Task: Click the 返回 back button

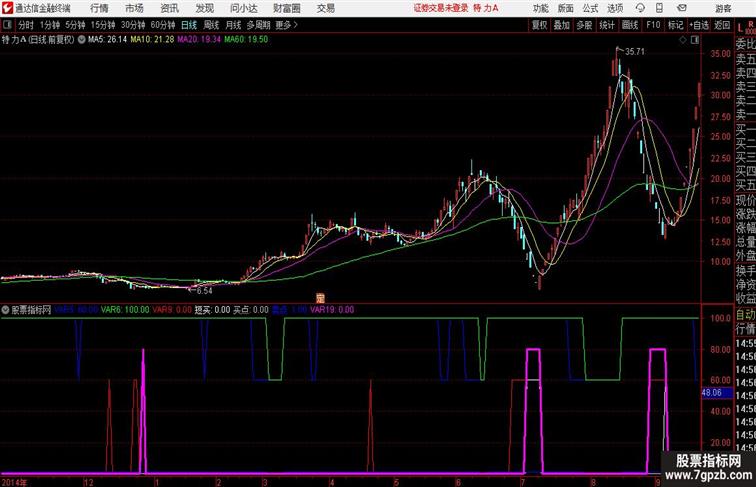Action: (x=722, y=25)
